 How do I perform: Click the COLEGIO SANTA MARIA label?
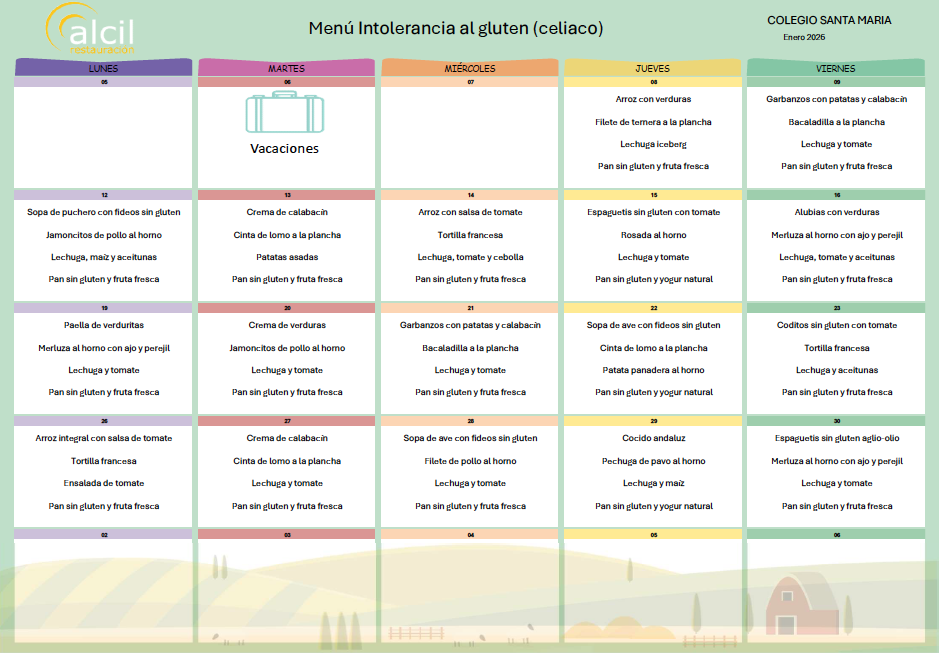point(829,20)
